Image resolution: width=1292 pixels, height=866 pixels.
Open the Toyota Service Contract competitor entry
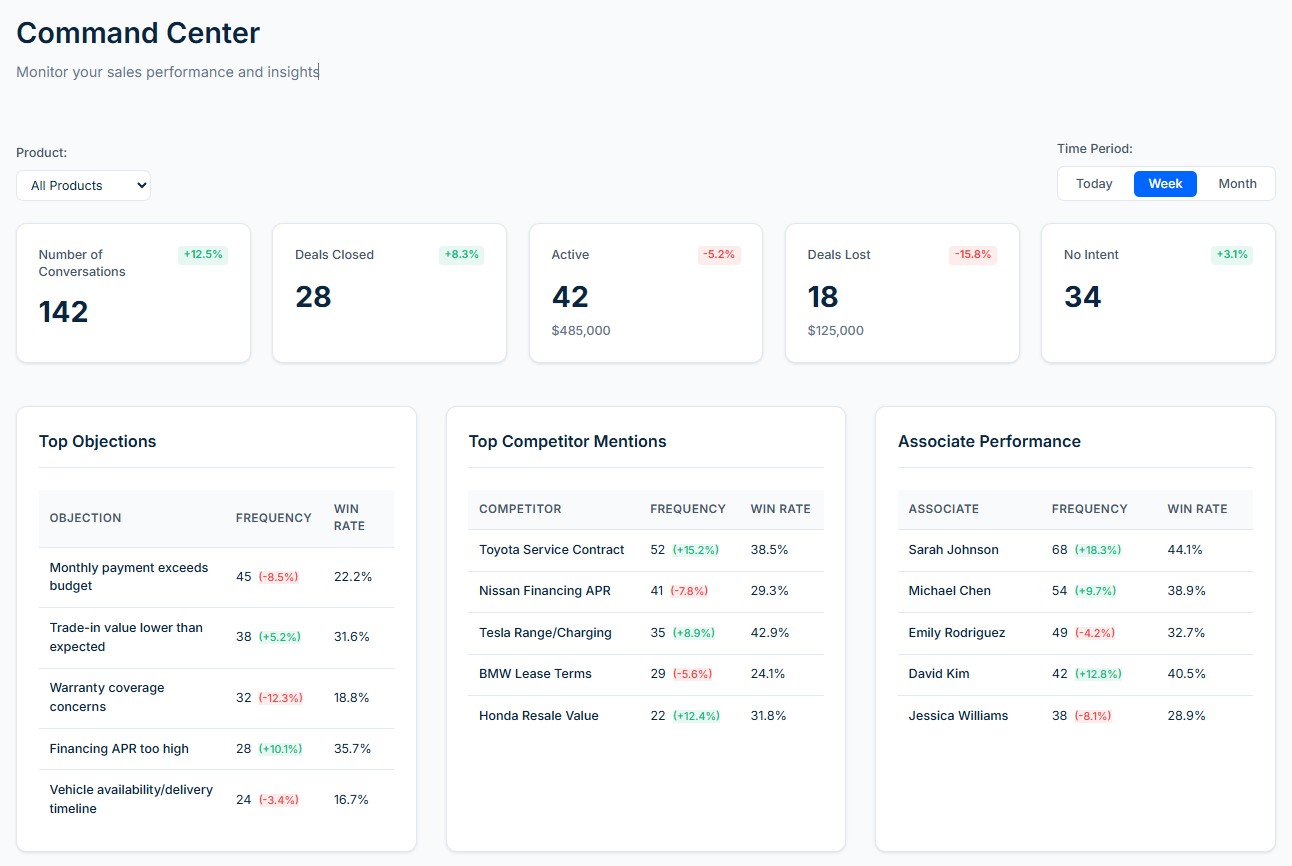click(x=551, y=549)
